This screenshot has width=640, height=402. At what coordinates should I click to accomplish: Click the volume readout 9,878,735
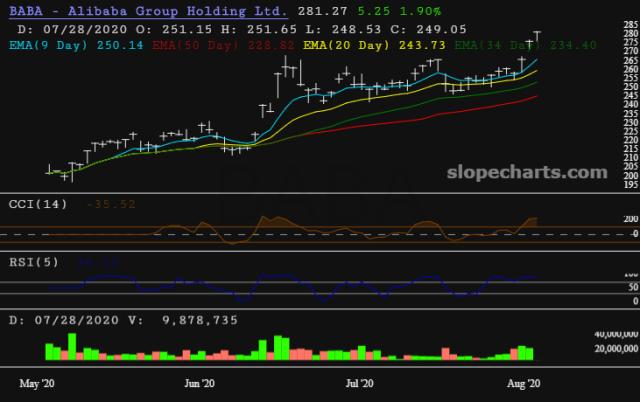200,320
